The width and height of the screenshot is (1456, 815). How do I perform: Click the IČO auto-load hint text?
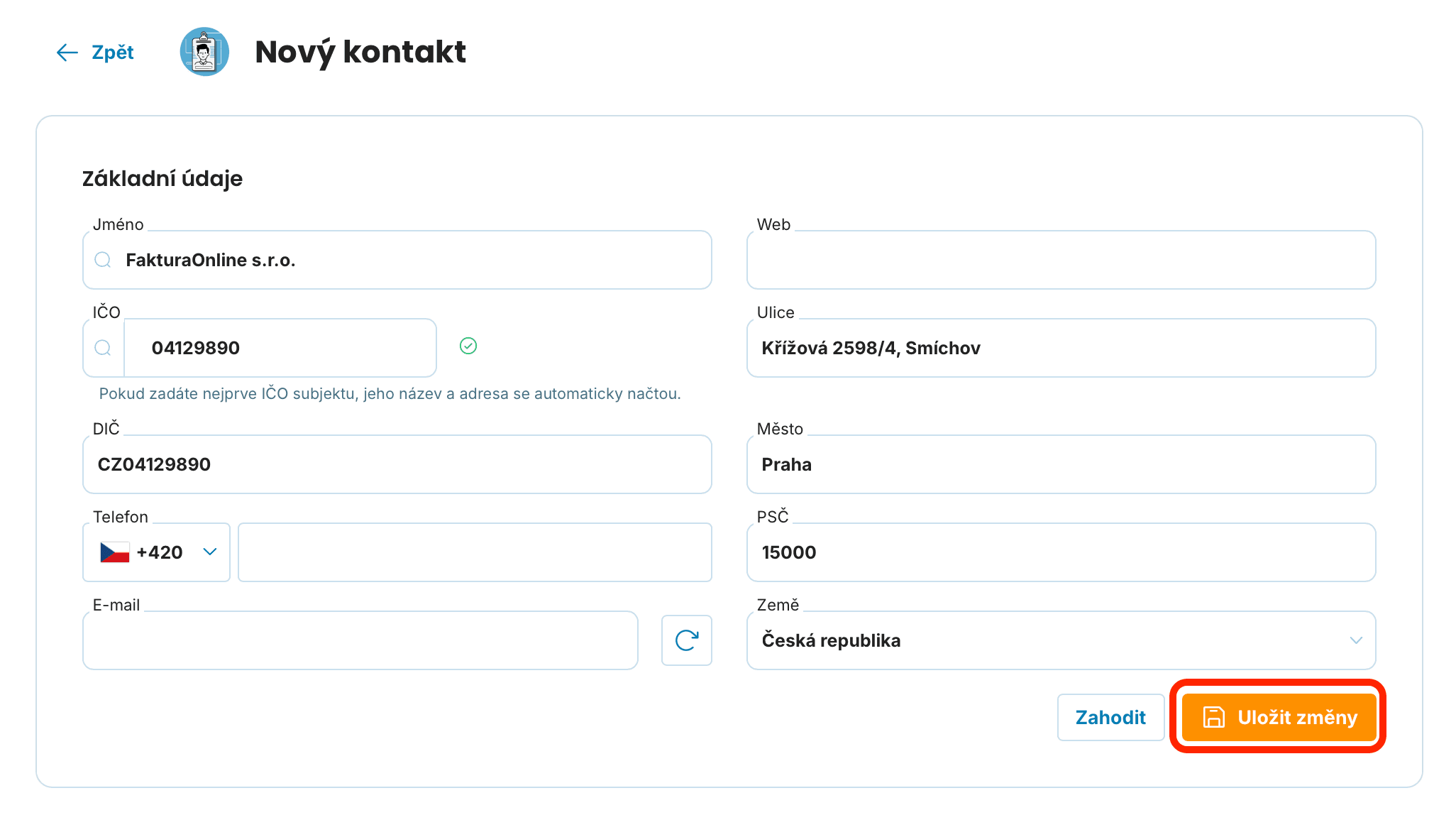pos(390,394)
